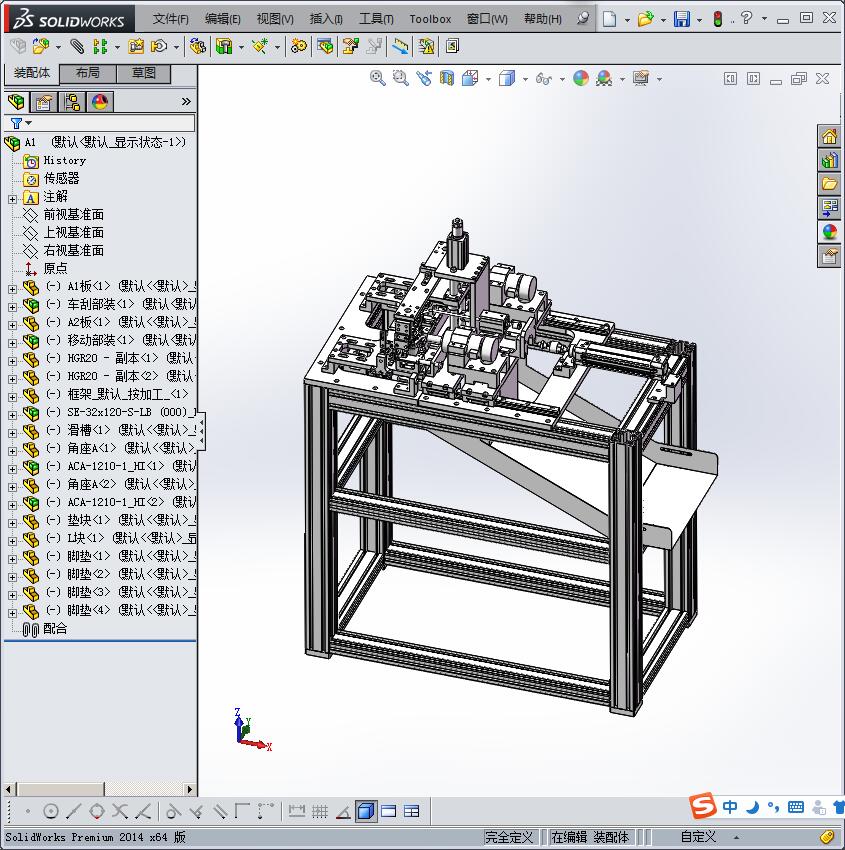Open the 视图(V) menu
The image size is (845, 850).
[275, 19]
